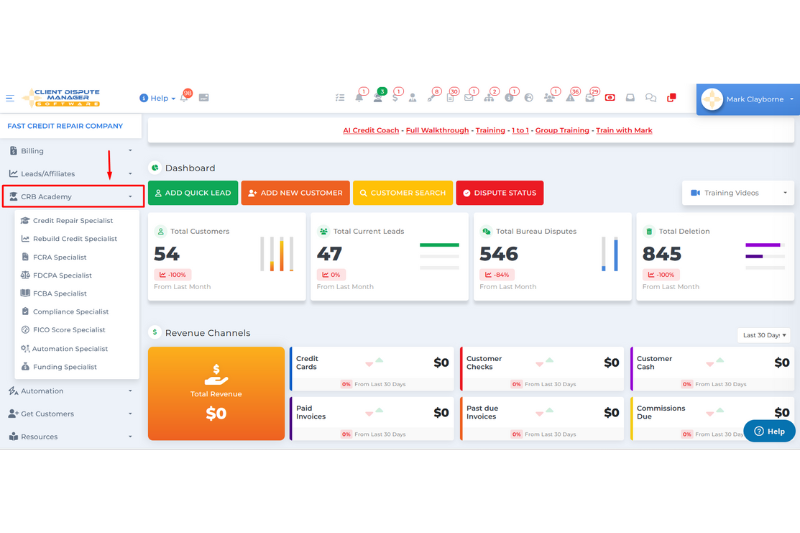Click the key icon in toolbar
This screenshot has height=533, width=800.
pyautogui.click(x=432, y=97)
